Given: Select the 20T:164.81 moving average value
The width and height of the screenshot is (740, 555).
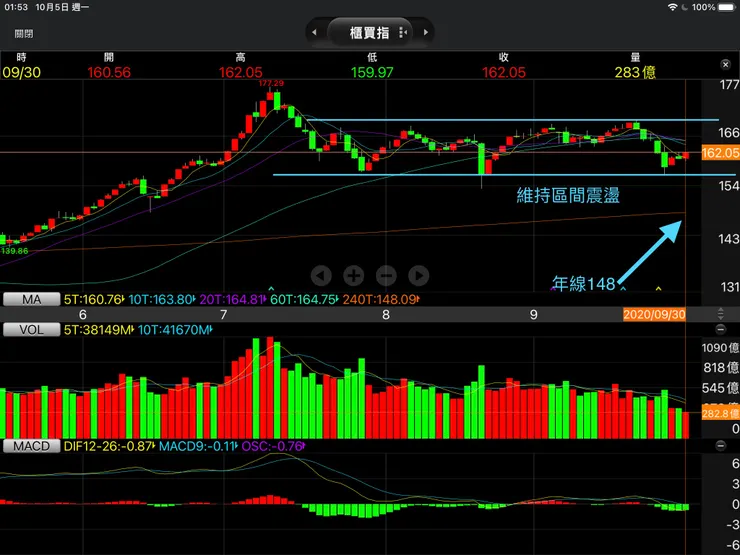Looking at the screenshot, I should click(233, 299).
